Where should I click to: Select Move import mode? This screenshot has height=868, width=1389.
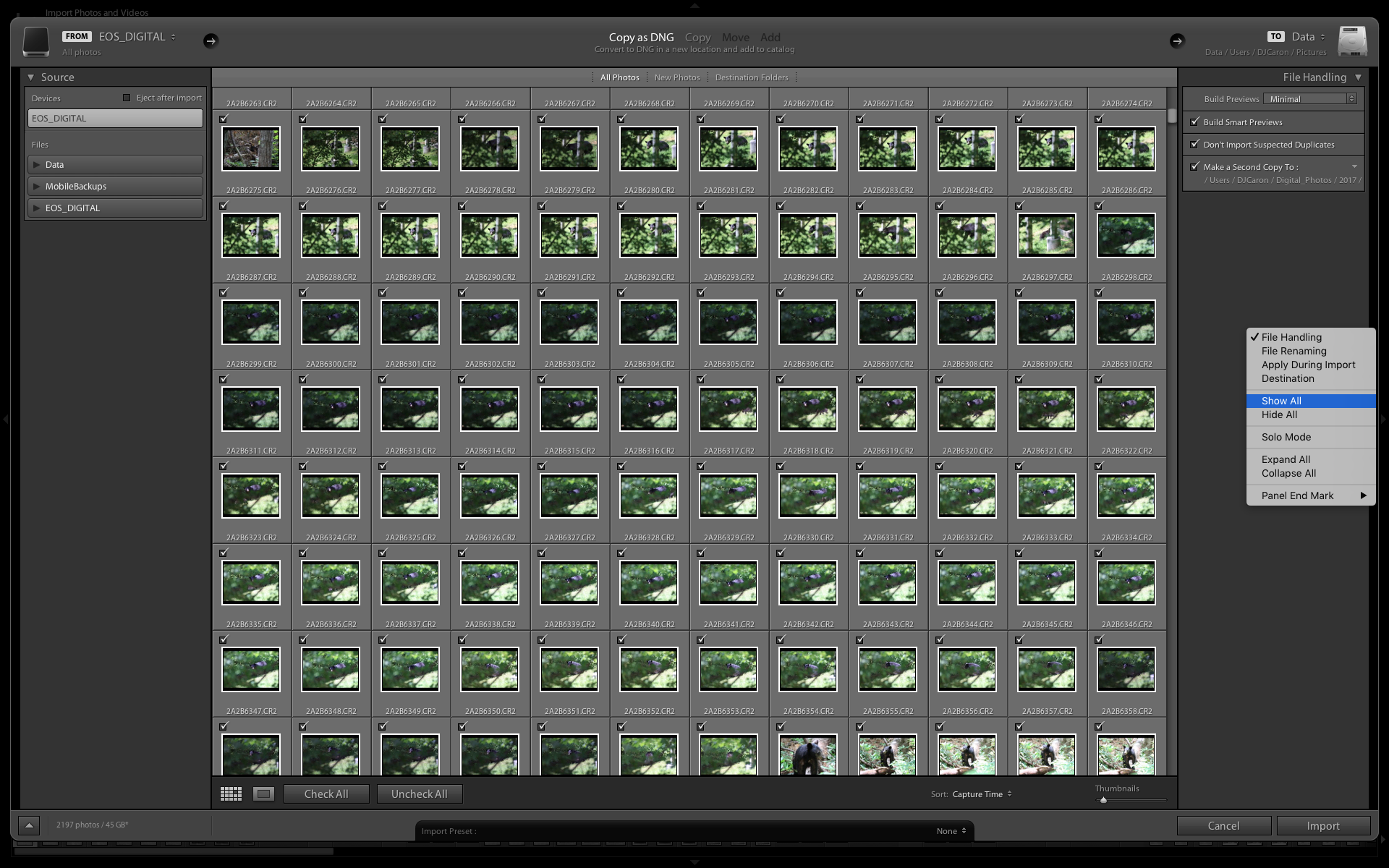[735, 37]
